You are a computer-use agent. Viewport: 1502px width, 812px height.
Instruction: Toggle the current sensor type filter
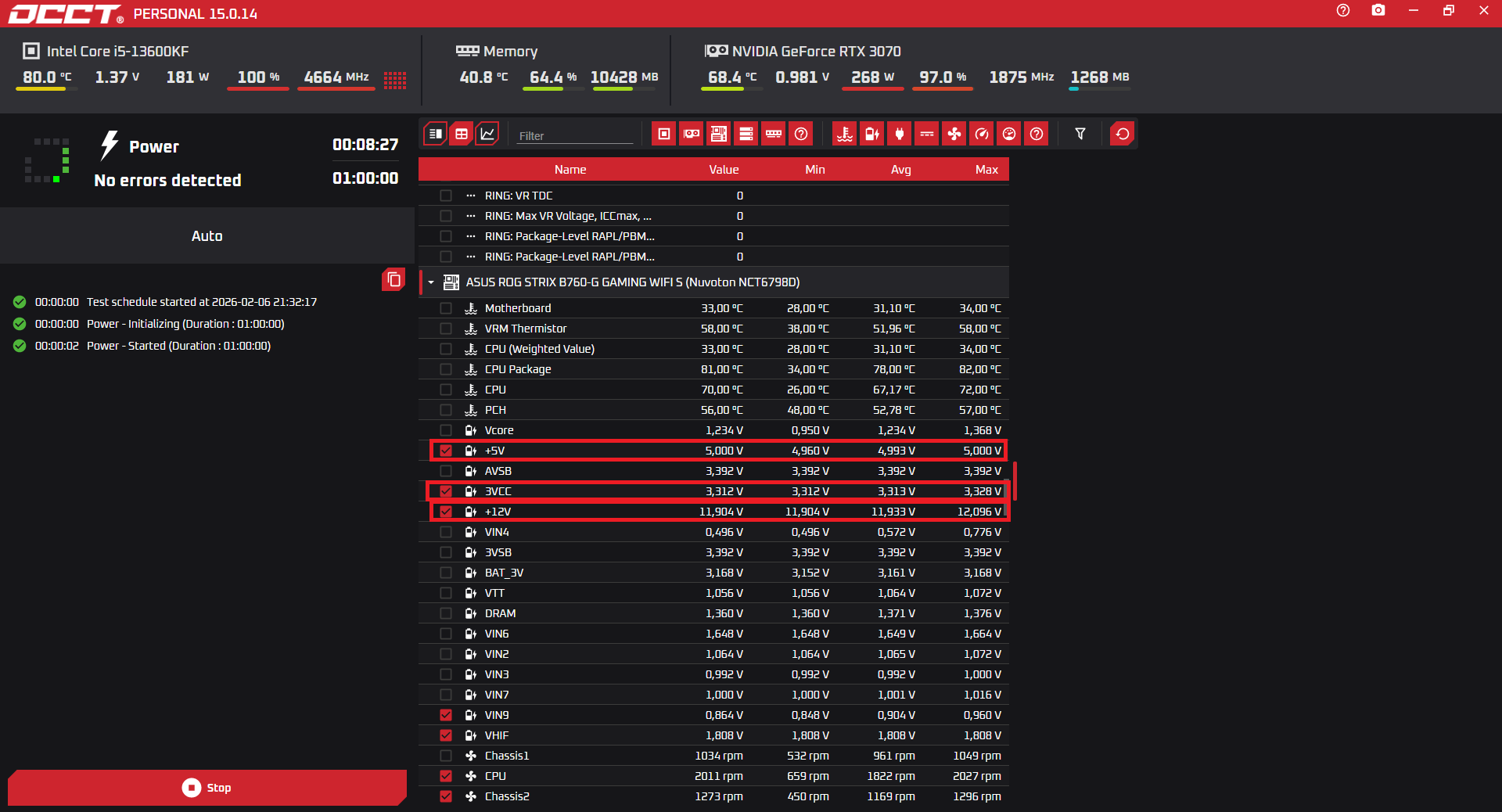click(x=927, y=134)
